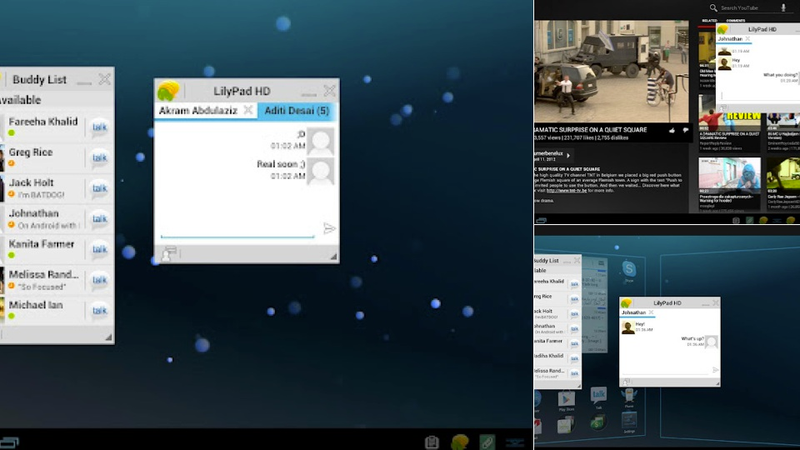This screenshot has height=450, width=800.
Task: Close the Akram Abdulaziz chat tab
Action: (248, 110)
